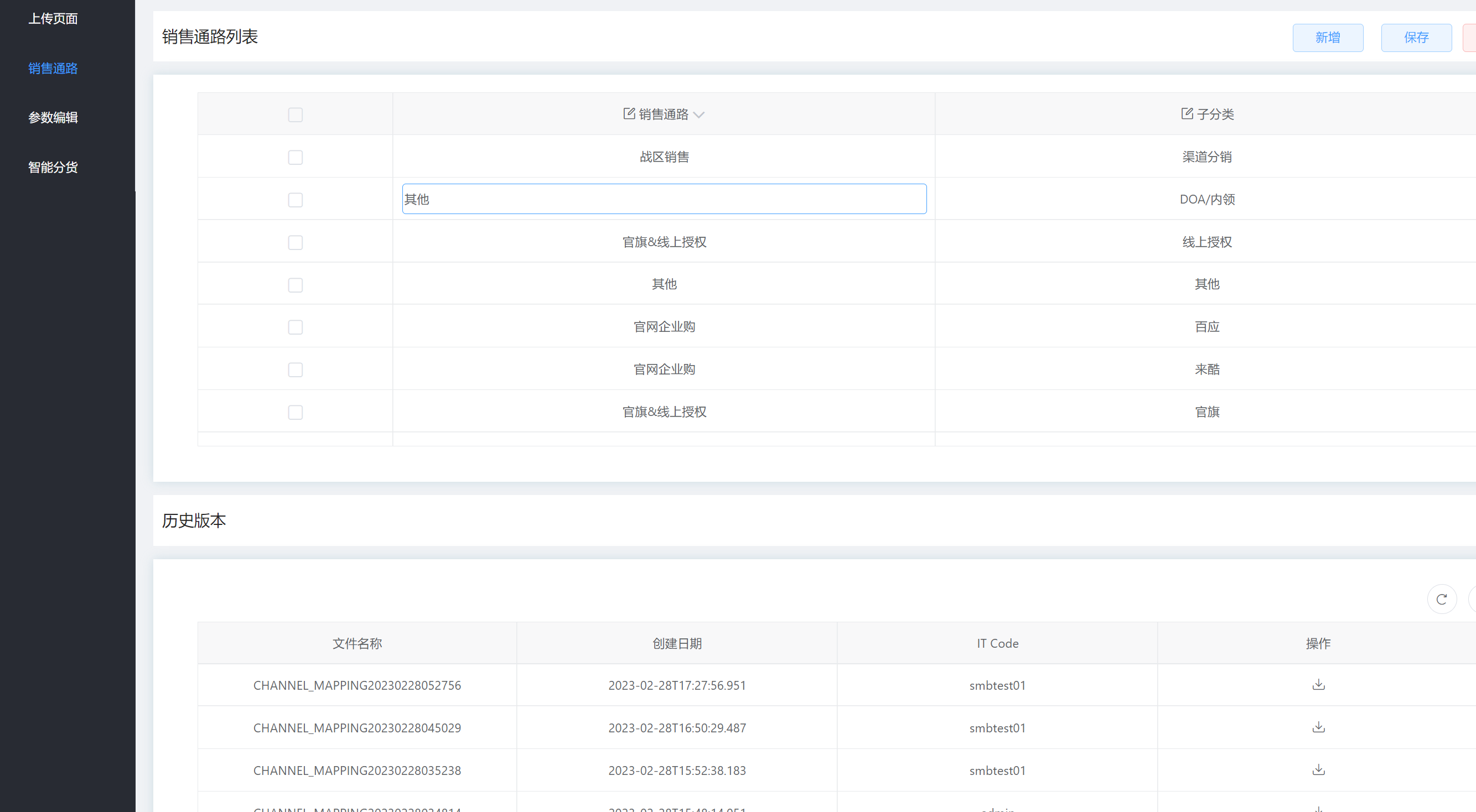
Task: Click edit icon beside 销售通路 header
Action: click(x=629, y=113)
